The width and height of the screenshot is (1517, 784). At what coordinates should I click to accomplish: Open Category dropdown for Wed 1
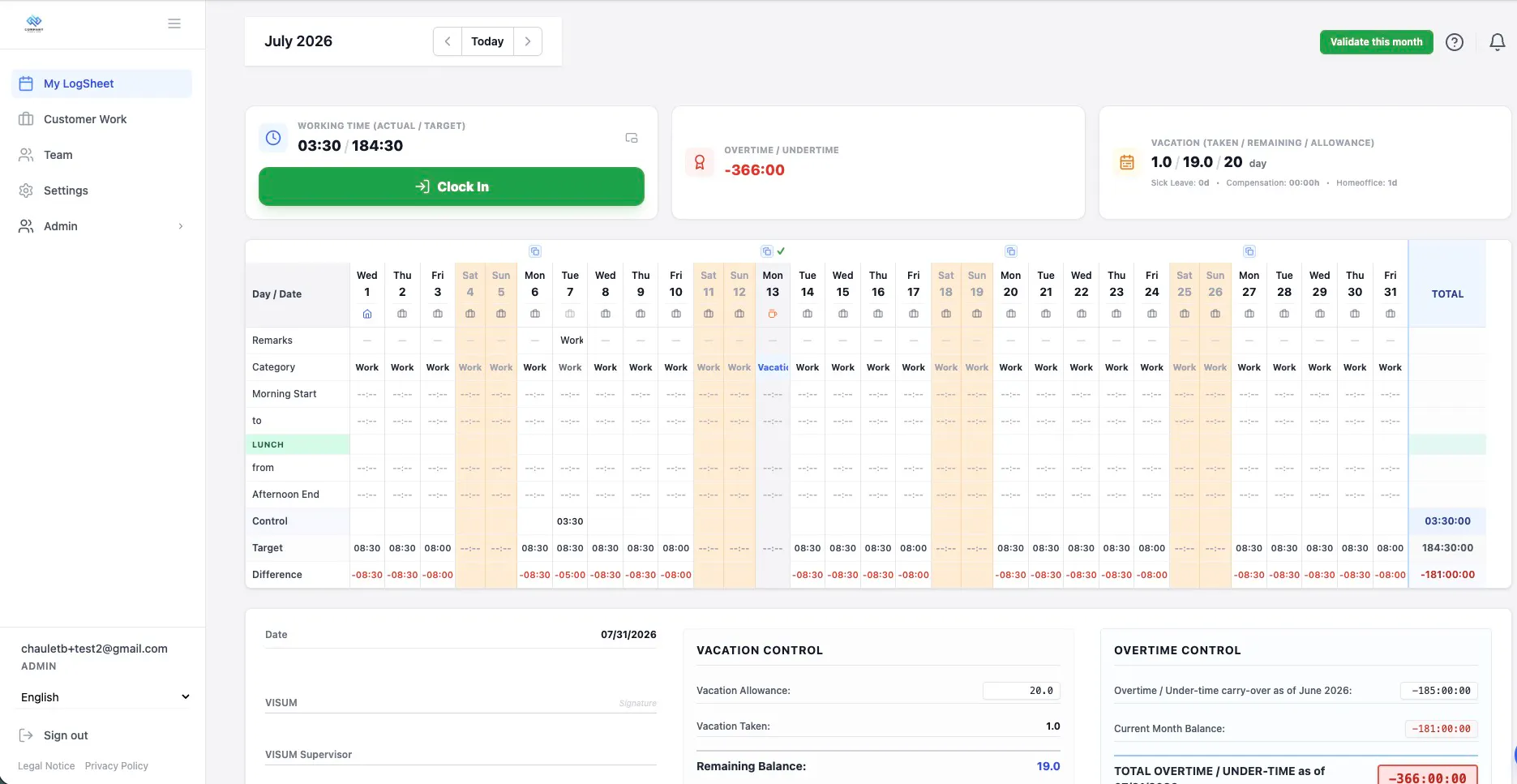(367, 367)
